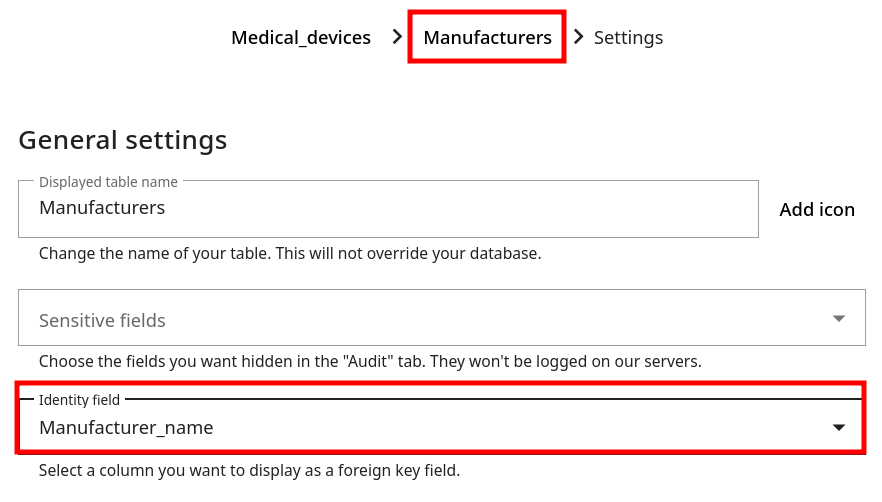Select the Settings breadcrumb item
The width and height of the screenshot is (882, 502).
[x=628, y=38]
